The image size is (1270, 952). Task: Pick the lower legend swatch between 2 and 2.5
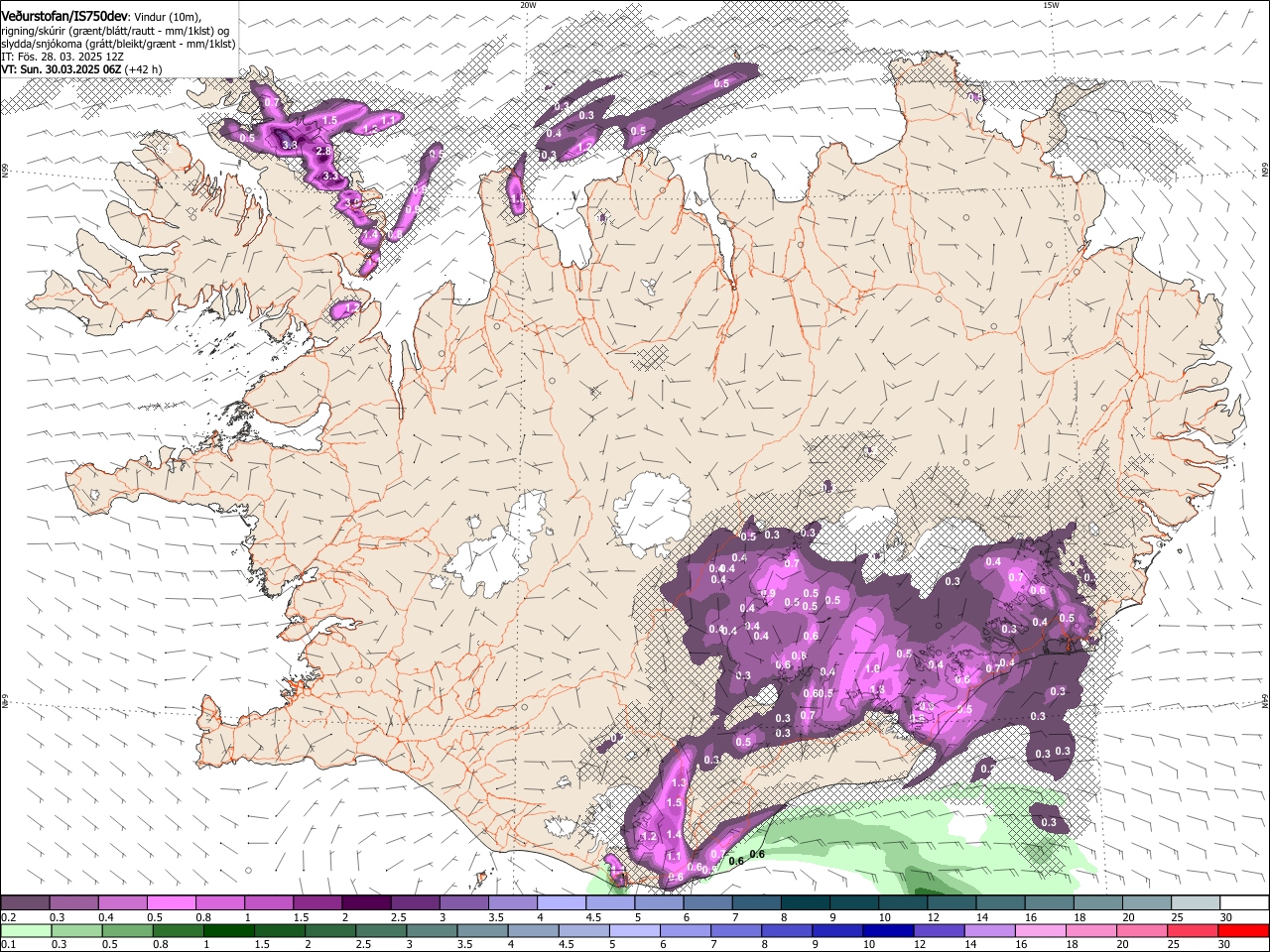[329, 931]
